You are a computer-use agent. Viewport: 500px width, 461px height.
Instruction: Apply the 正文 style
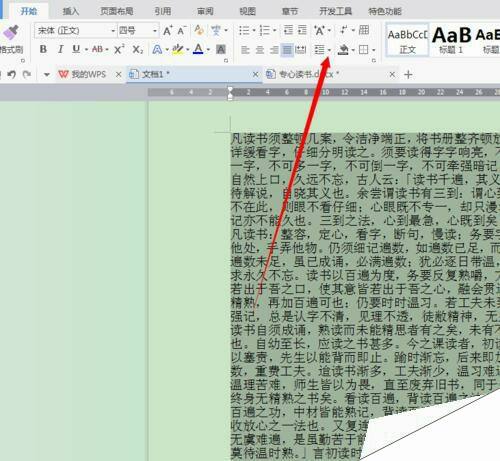pyautogui.click(x=407, y=40)
